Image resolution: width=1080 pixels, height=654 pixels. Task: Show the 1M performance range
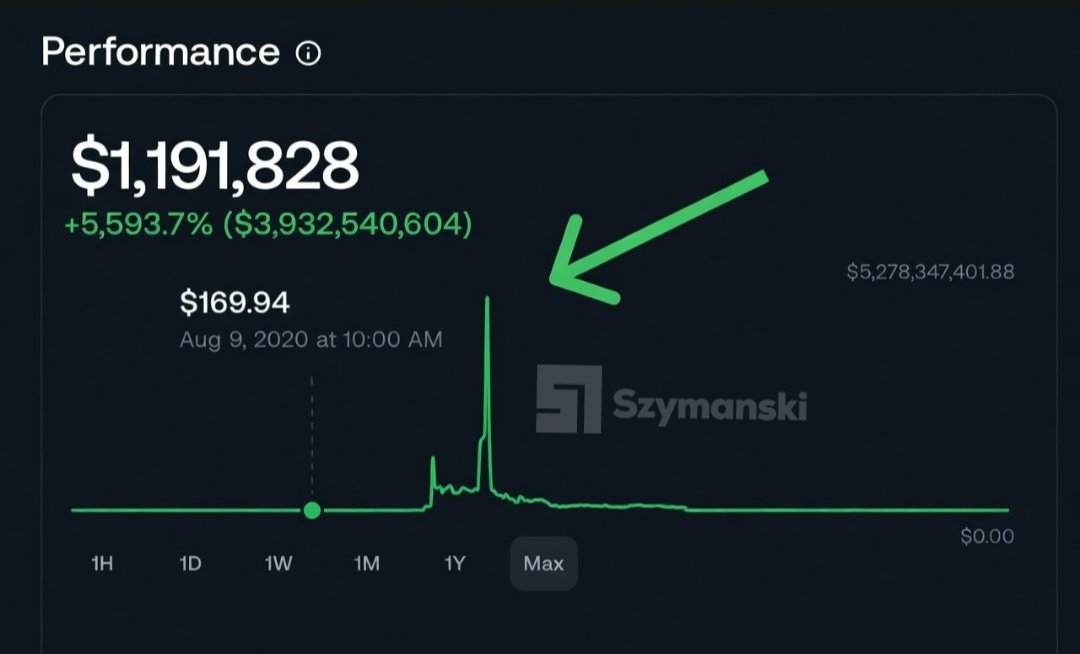pyautogui.click(x=367, y=564)
